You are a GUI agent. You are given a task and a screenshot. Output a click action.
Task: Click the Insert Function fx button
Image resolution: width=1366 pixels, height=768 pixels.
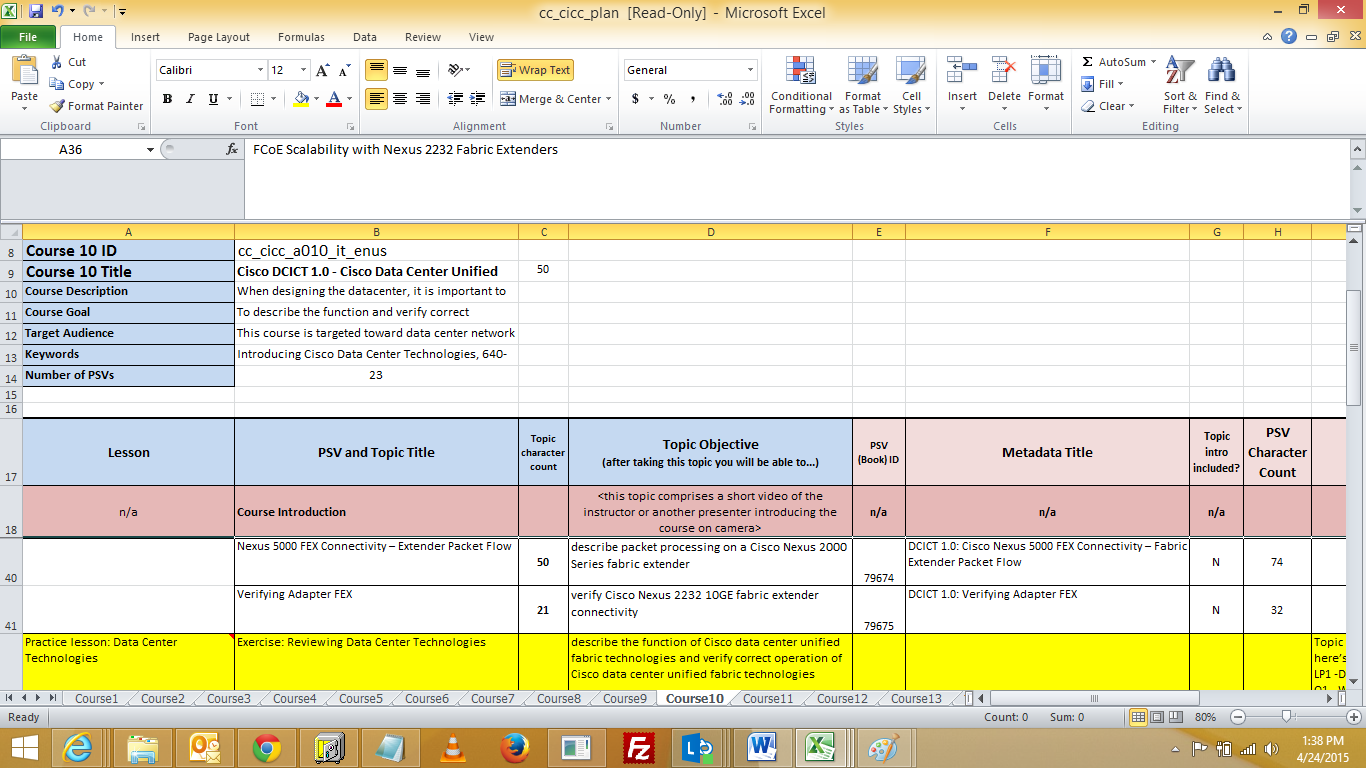(x=232, y=149)
